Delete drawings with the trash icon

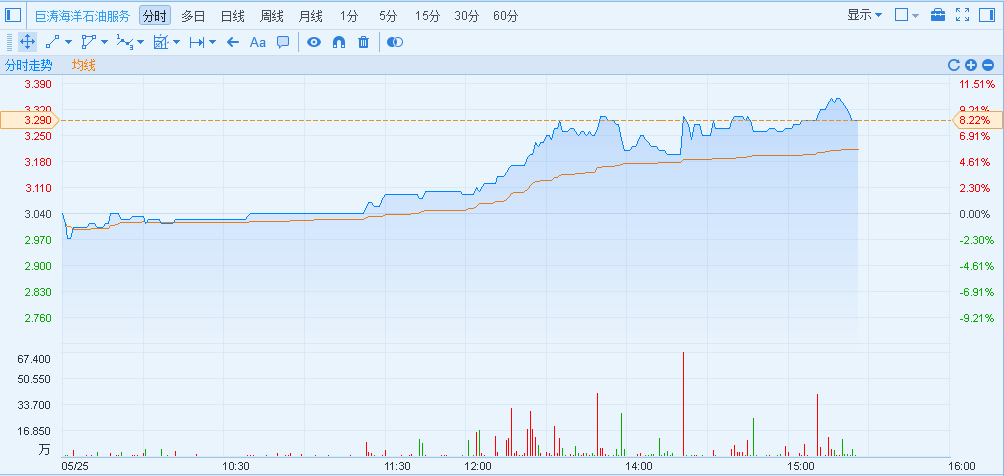tap(364, 42)
